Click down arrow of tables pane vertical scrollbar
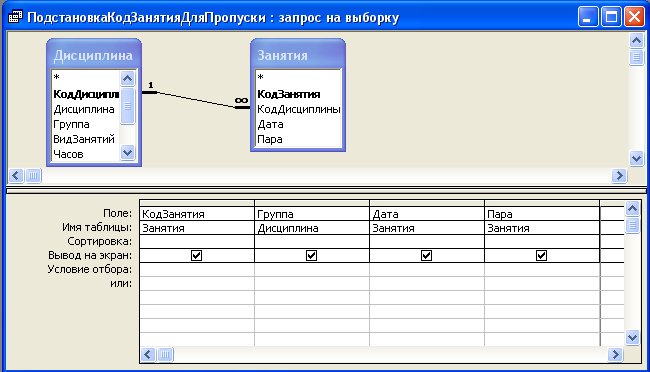Image resolution: width=650 pixels, height=372 pixels. tap(636, 158)
